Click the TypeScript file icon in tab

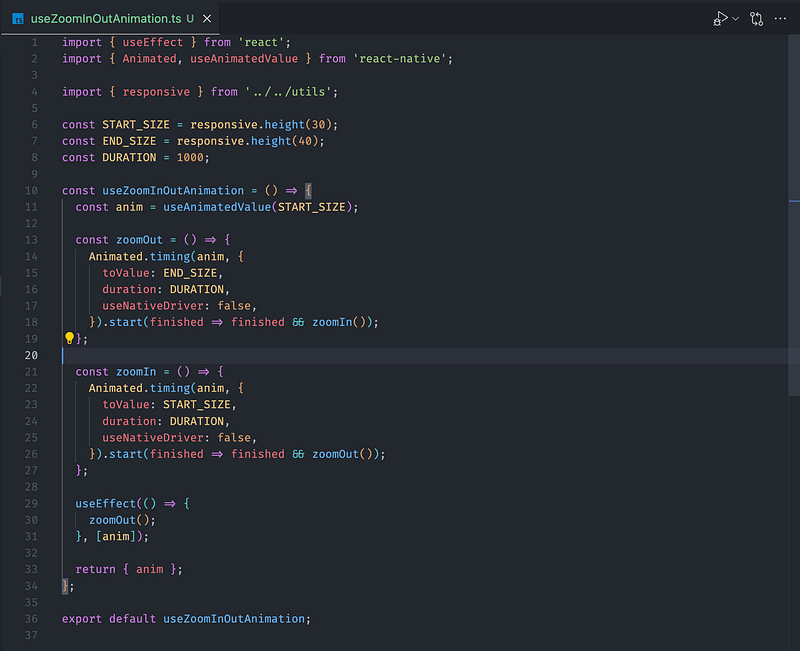18,19
